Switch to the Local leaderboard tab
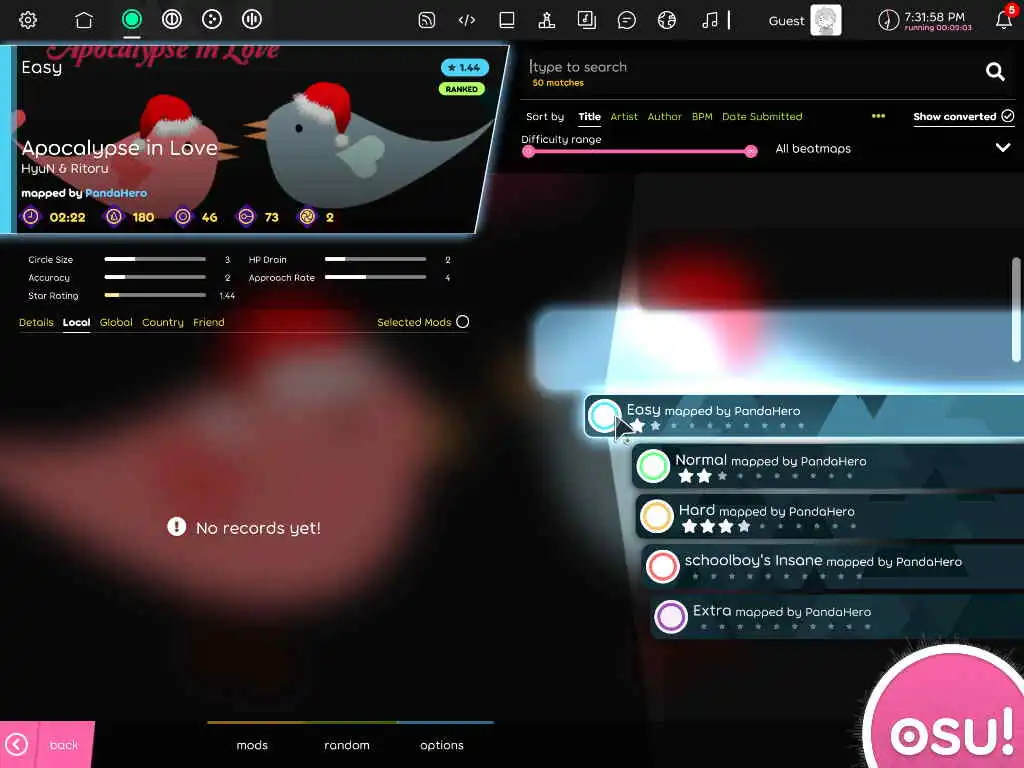Image resolution: width=1024 pixels, height=768 pixels. click(76, 322)
